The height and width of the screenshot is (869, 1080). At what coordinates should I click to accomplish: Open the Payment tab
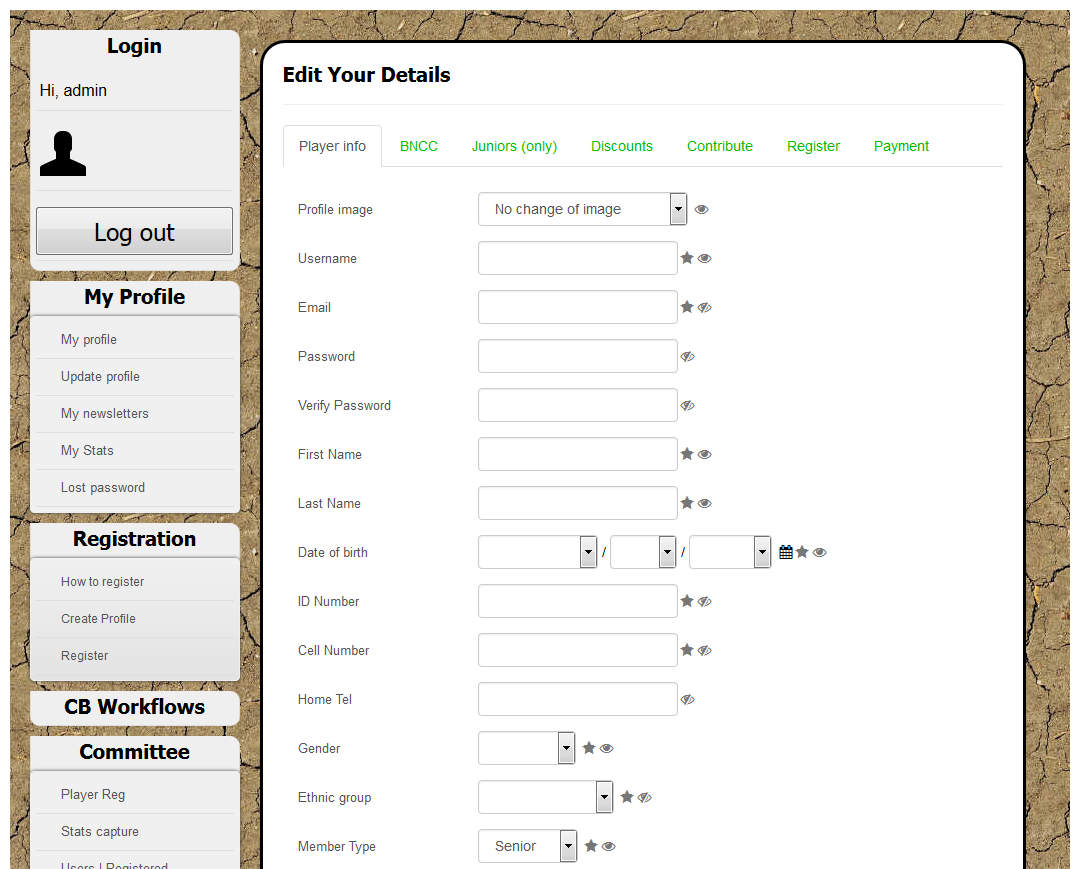[x=901, y=146]
